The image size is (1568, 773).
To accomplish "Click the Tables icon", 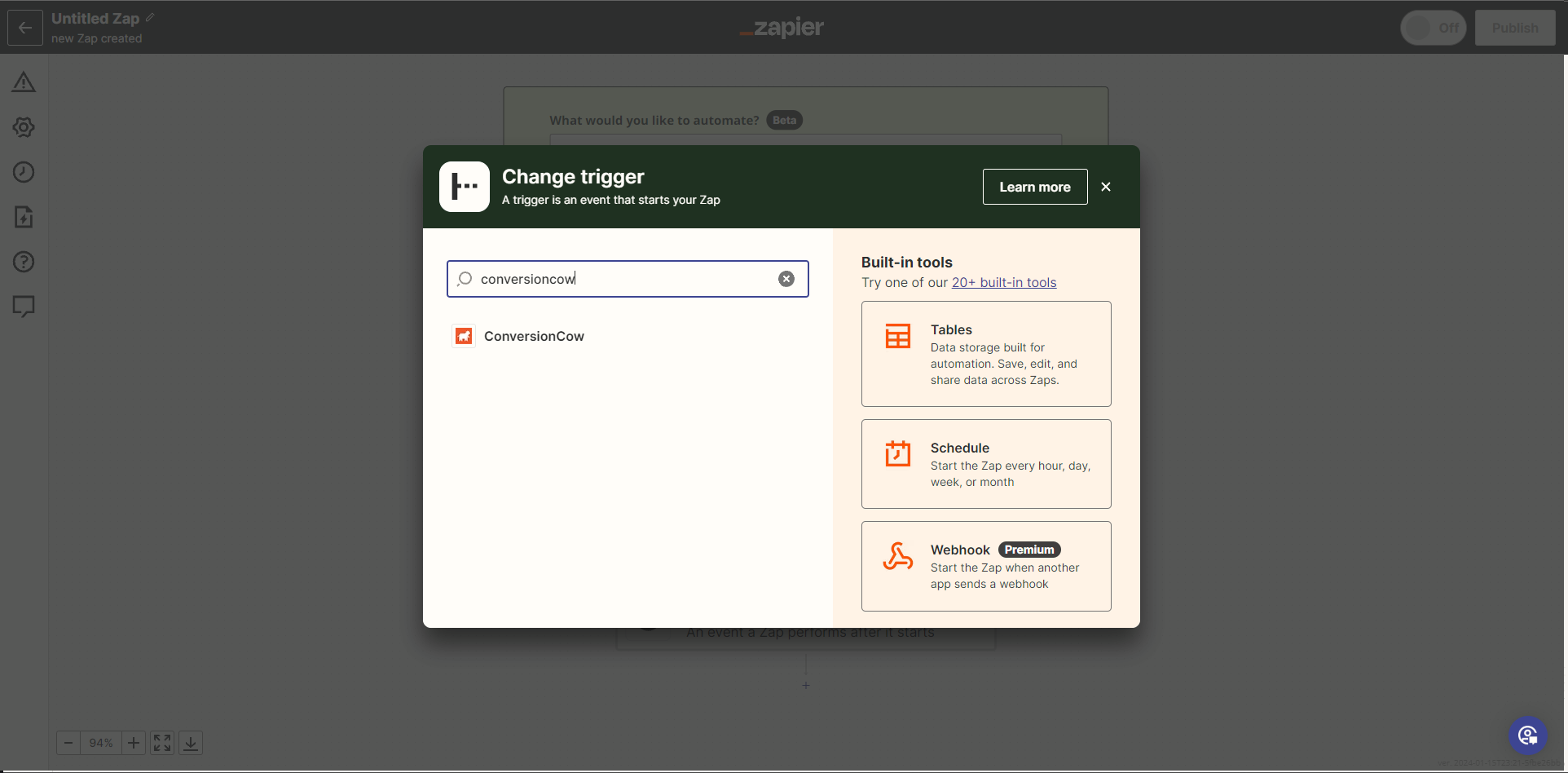I will point(898,336).
